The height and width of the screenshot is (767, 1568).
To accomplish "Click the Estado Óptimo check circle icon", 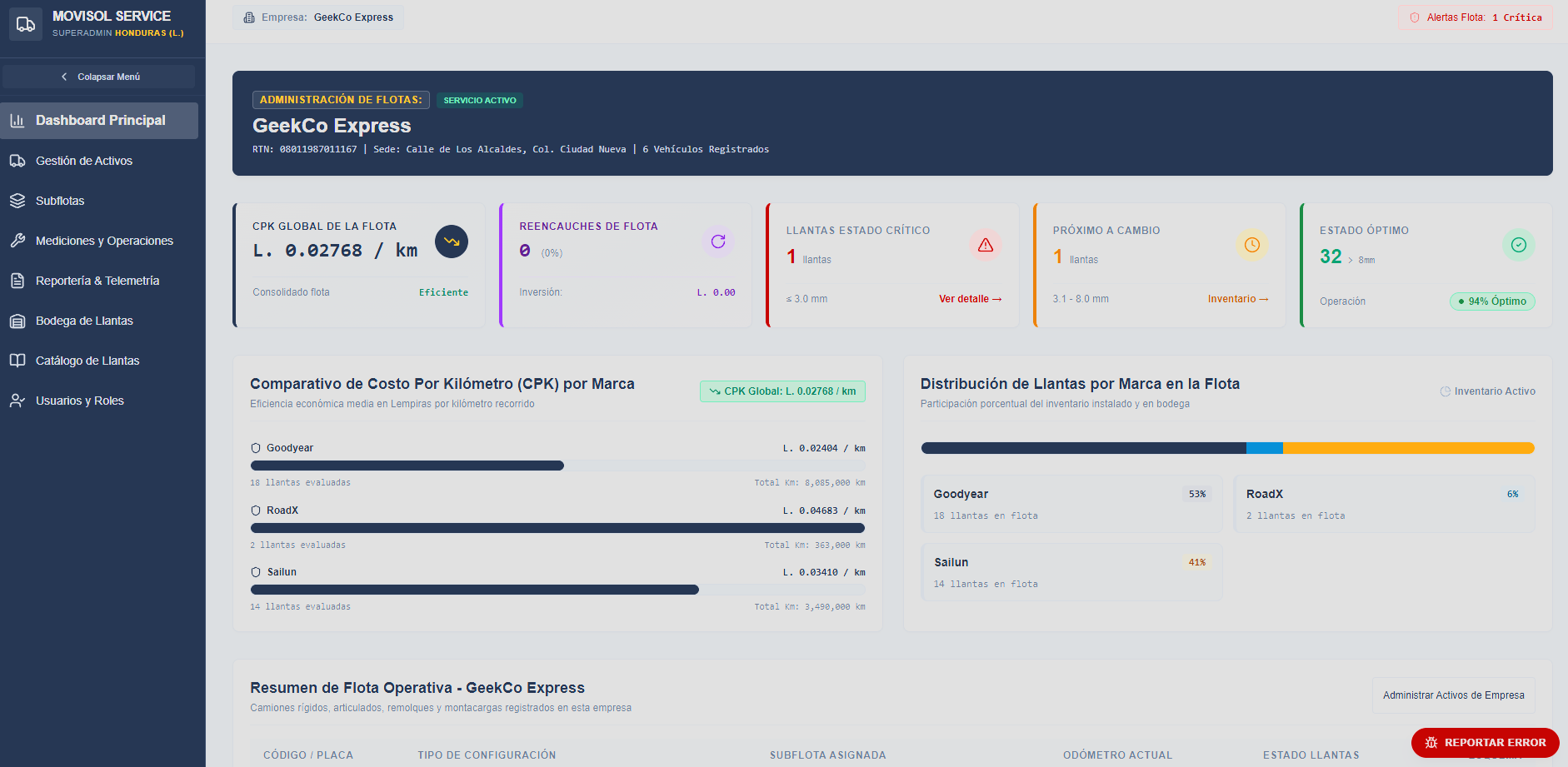I will point(1519,245).
